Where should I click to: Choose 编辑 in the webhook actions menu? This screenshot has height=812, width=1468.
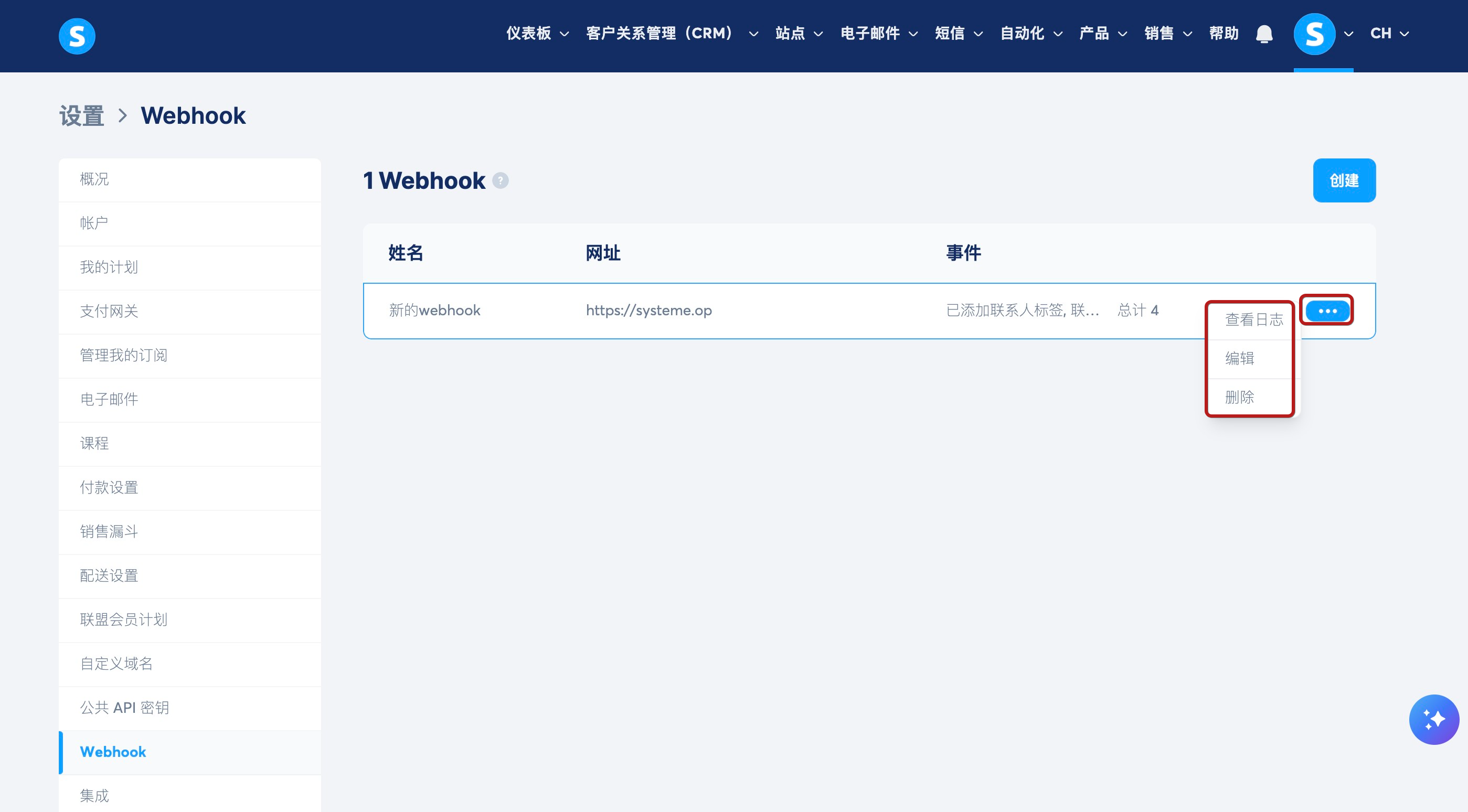1239,358
